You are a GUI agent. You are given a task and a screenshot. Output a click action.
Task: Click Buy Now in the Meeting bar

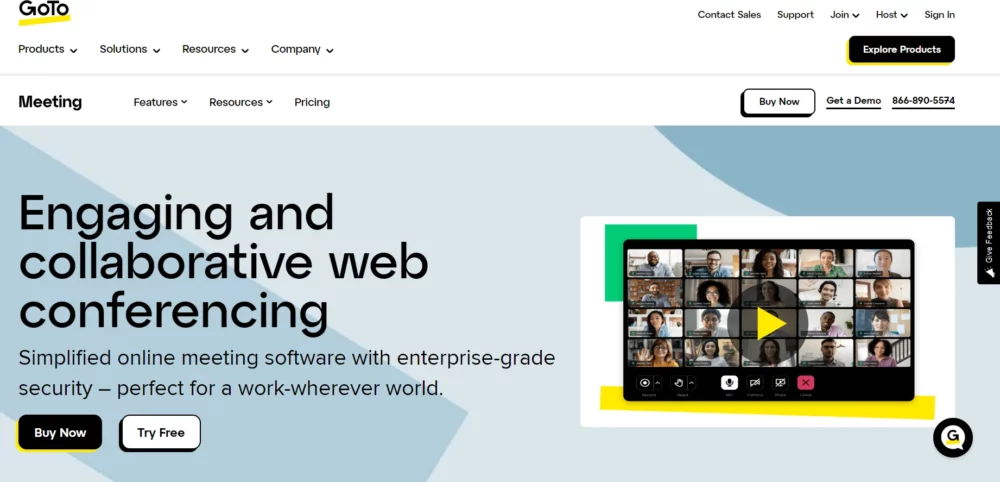(x=779, y=102)
